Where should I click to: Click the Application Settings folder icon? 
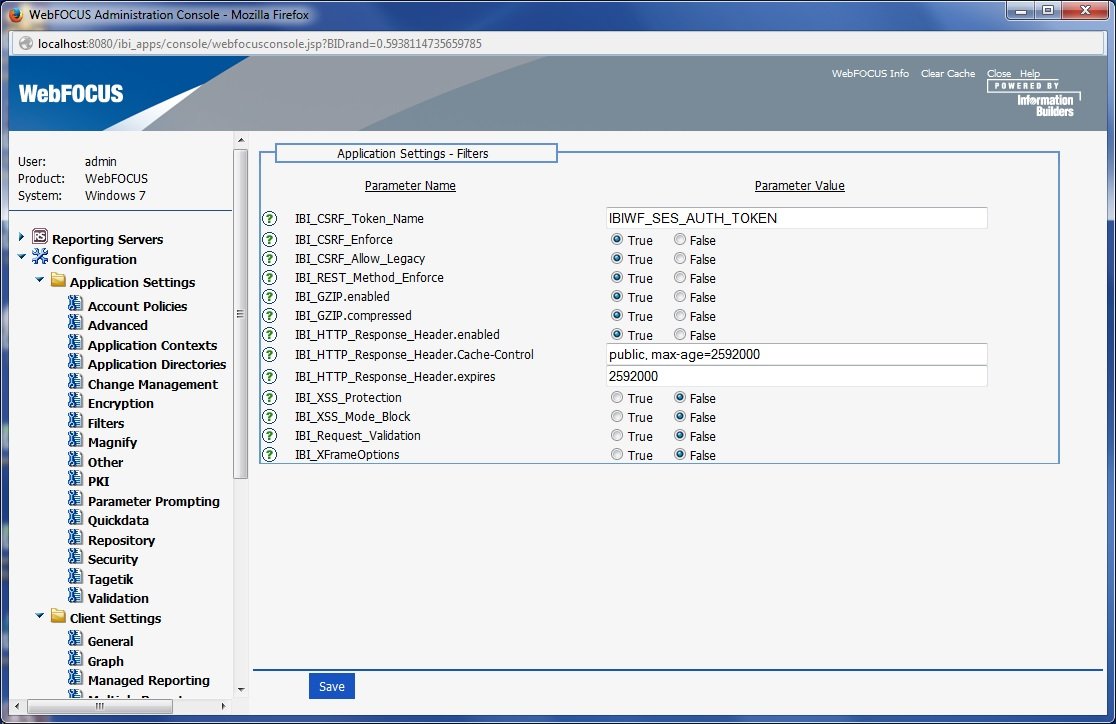[x=58, y=280]
